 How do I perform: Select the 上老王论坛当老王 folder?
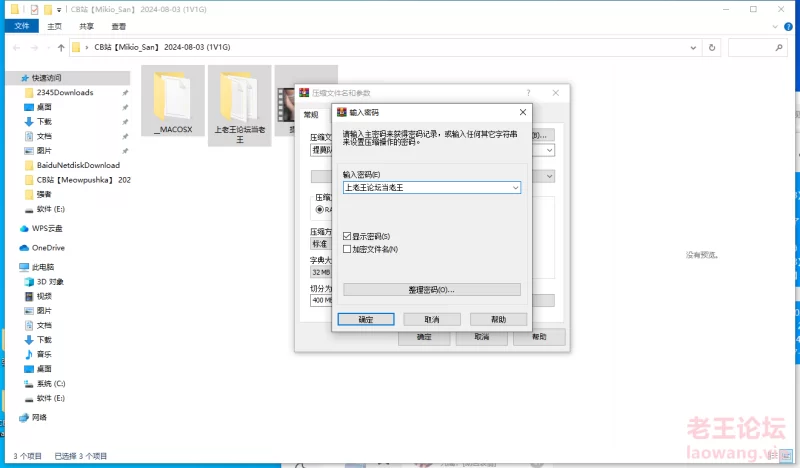pos(239,106)
